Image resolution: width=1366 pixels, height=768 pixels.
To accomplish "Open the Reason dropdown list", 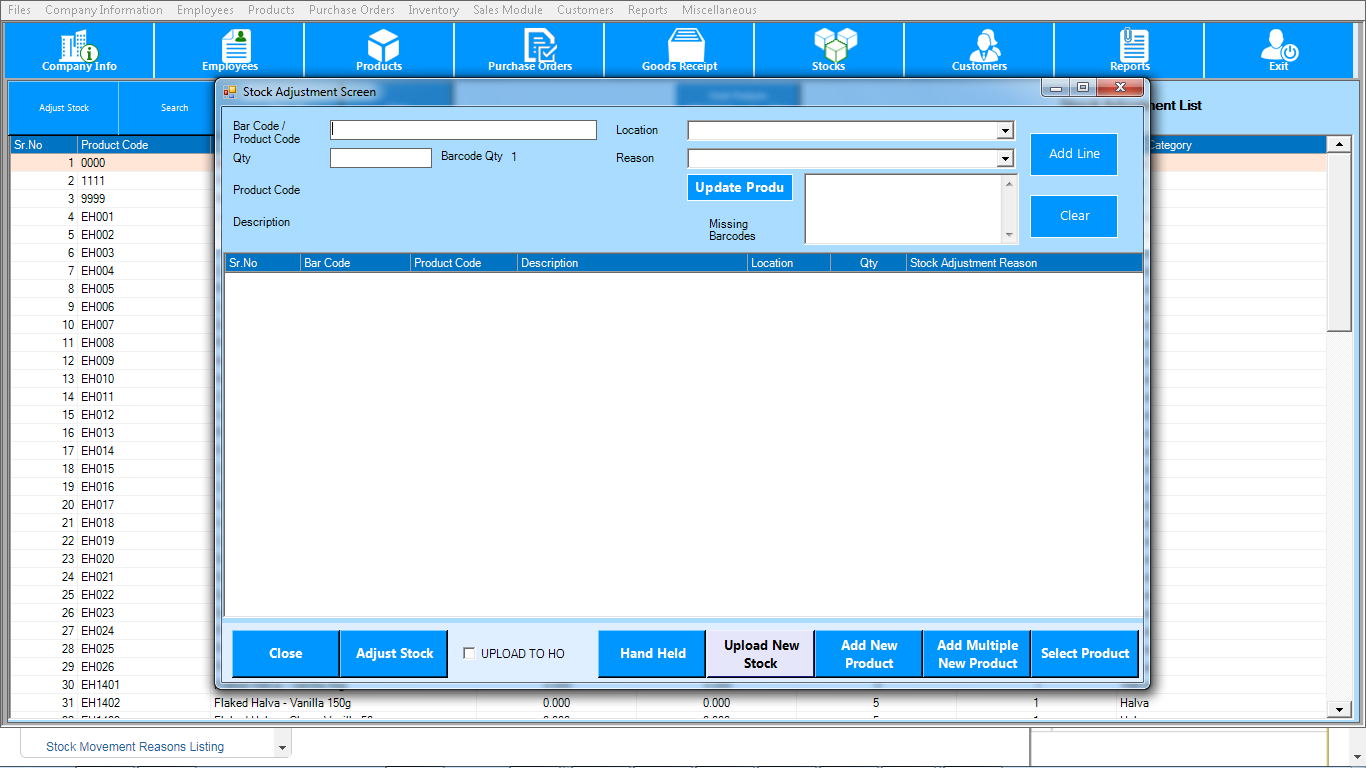I will (x=1004, y=159).
